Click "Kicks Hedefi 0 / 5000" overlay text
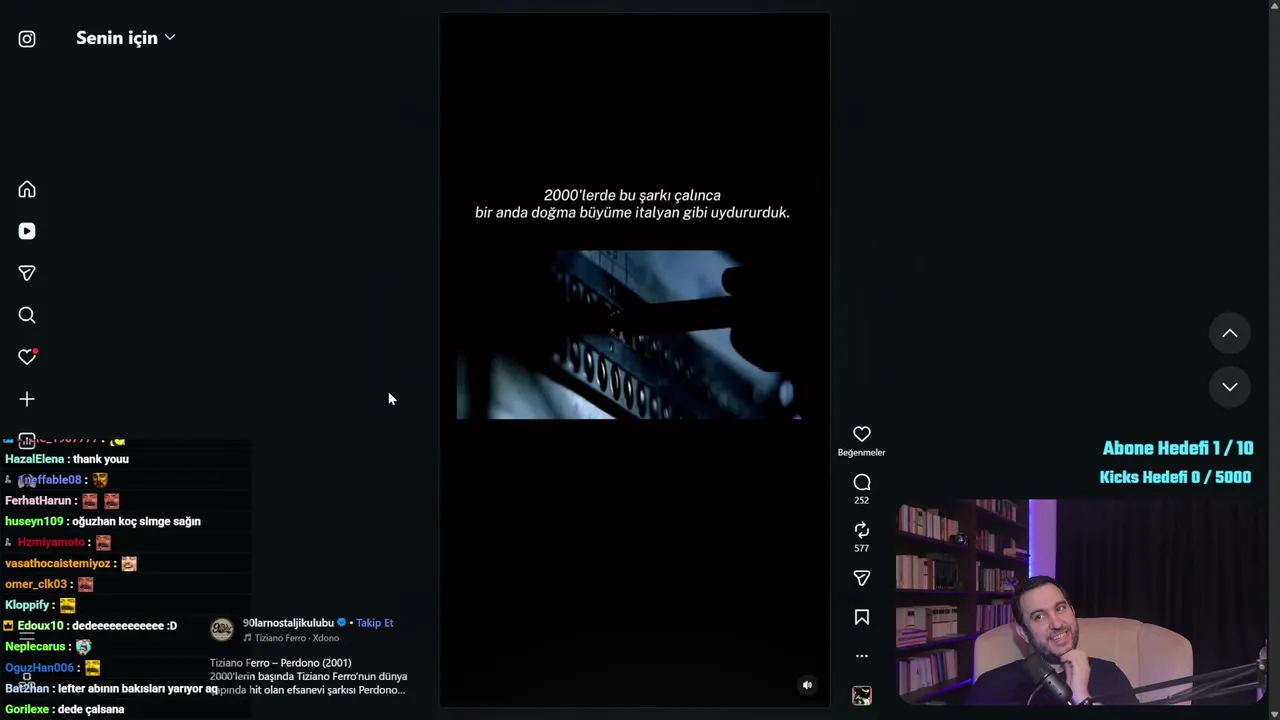Viewport: 1280px width, 720px height. click(1175, 477)
